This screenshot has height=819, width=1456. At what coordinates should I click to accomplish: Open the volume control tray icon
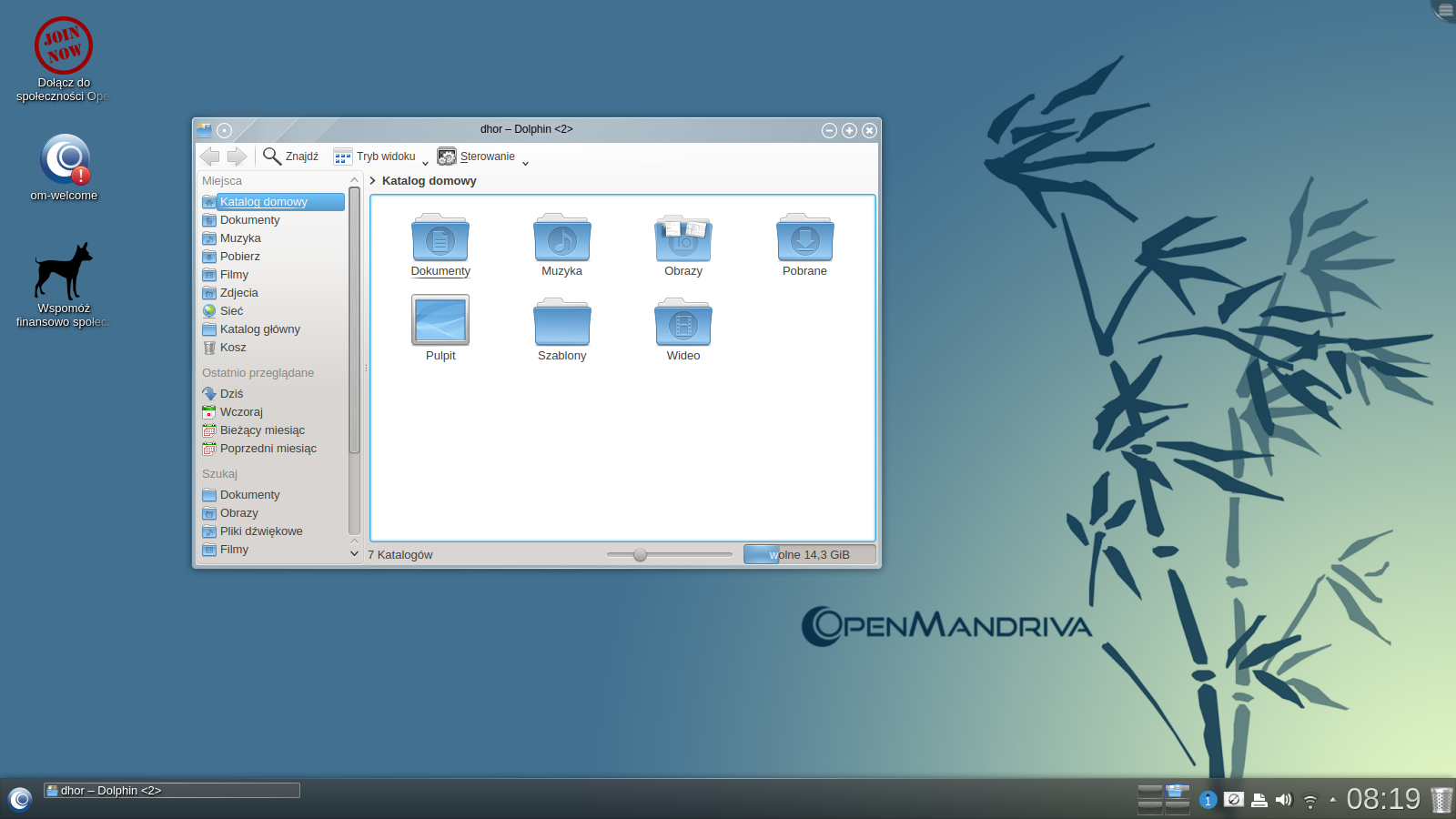pyautogui.click(x=1284, y=800)
